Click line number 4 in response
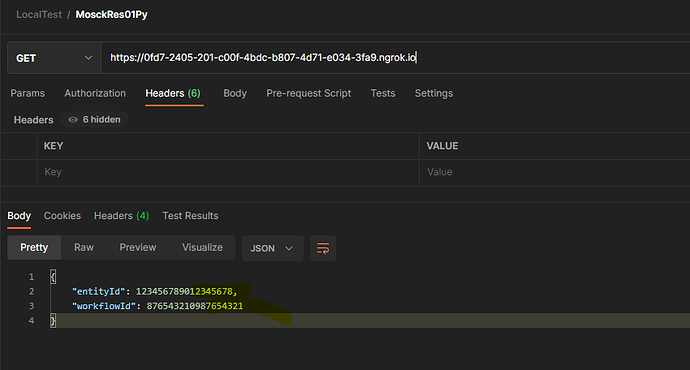 pos(31,321)
